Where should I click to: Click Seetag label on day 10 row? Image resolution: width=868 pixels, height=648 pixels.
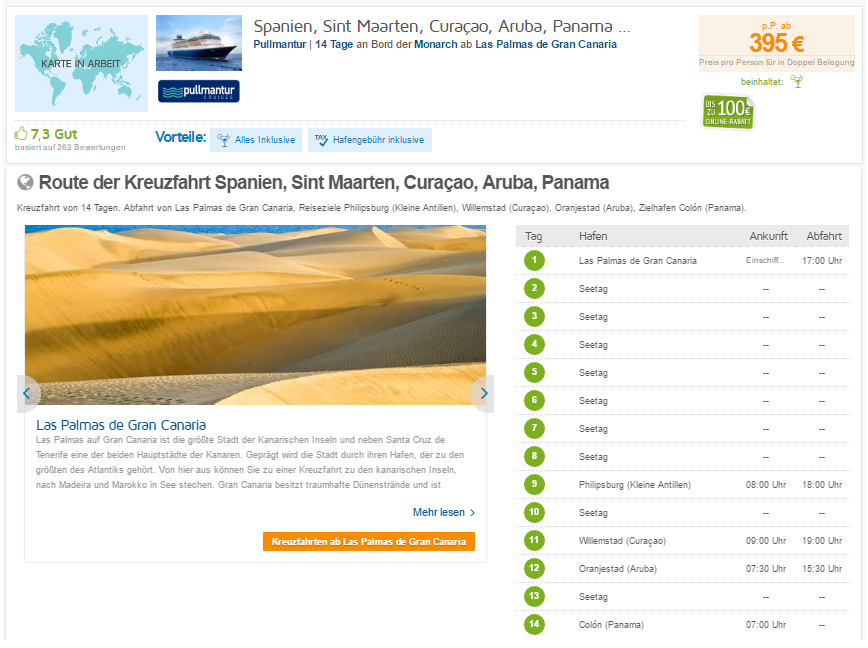click(593, 513)
